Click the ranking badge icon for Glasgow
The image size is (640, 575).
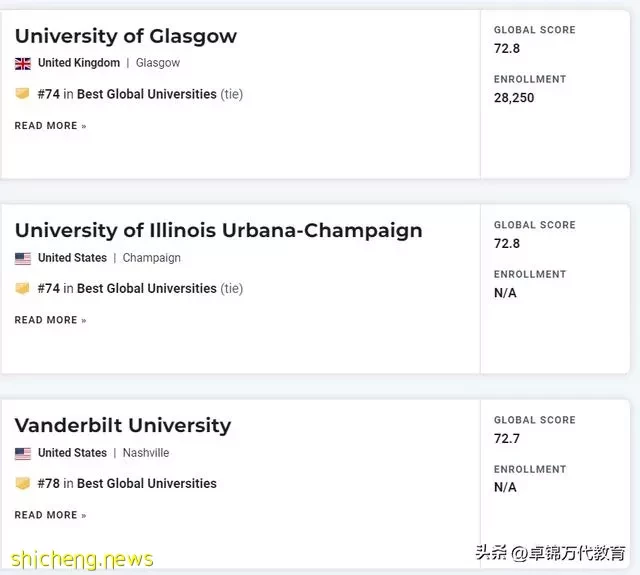click(x=22, y=94)
